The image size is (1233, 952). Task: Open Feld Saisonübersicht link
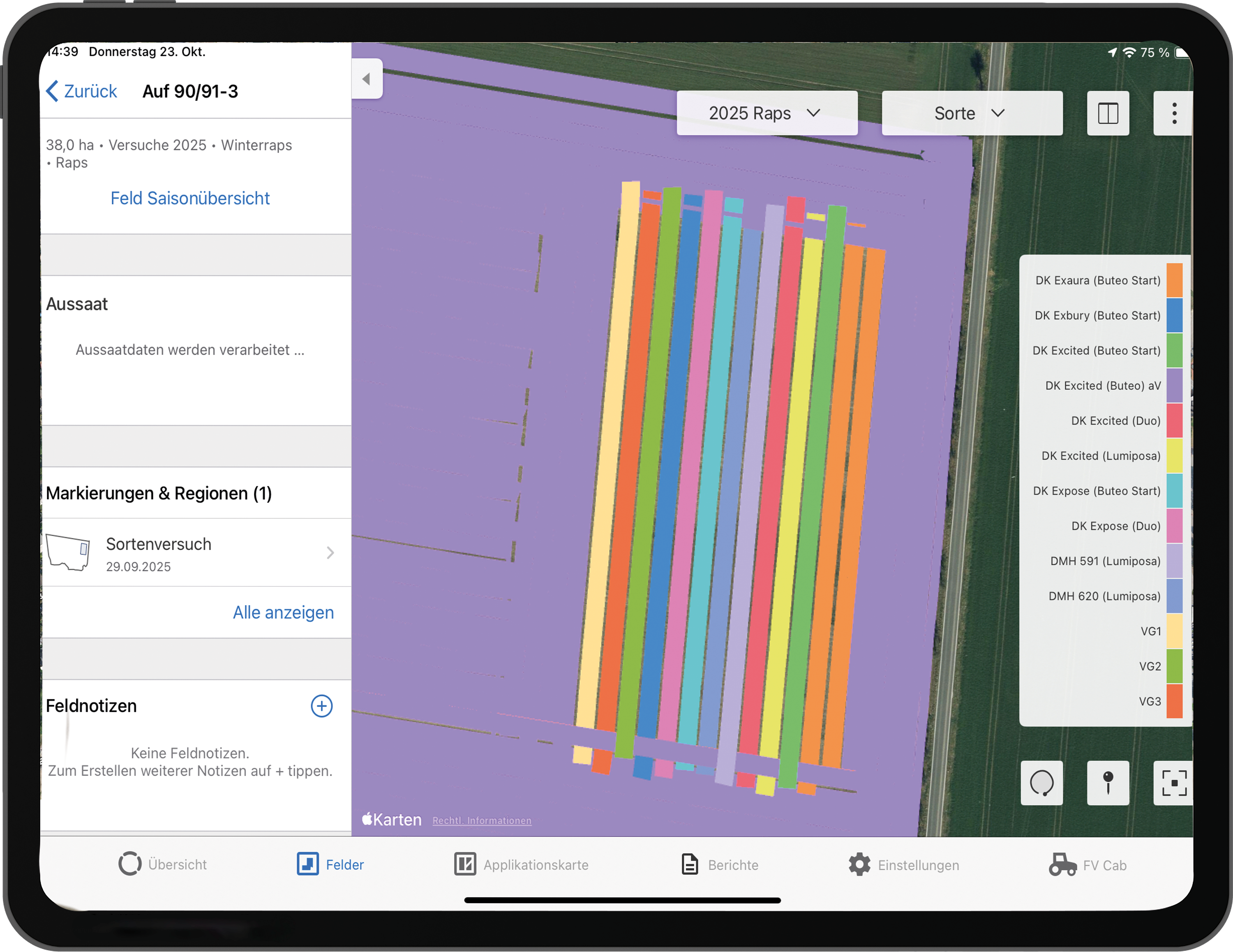190,198
